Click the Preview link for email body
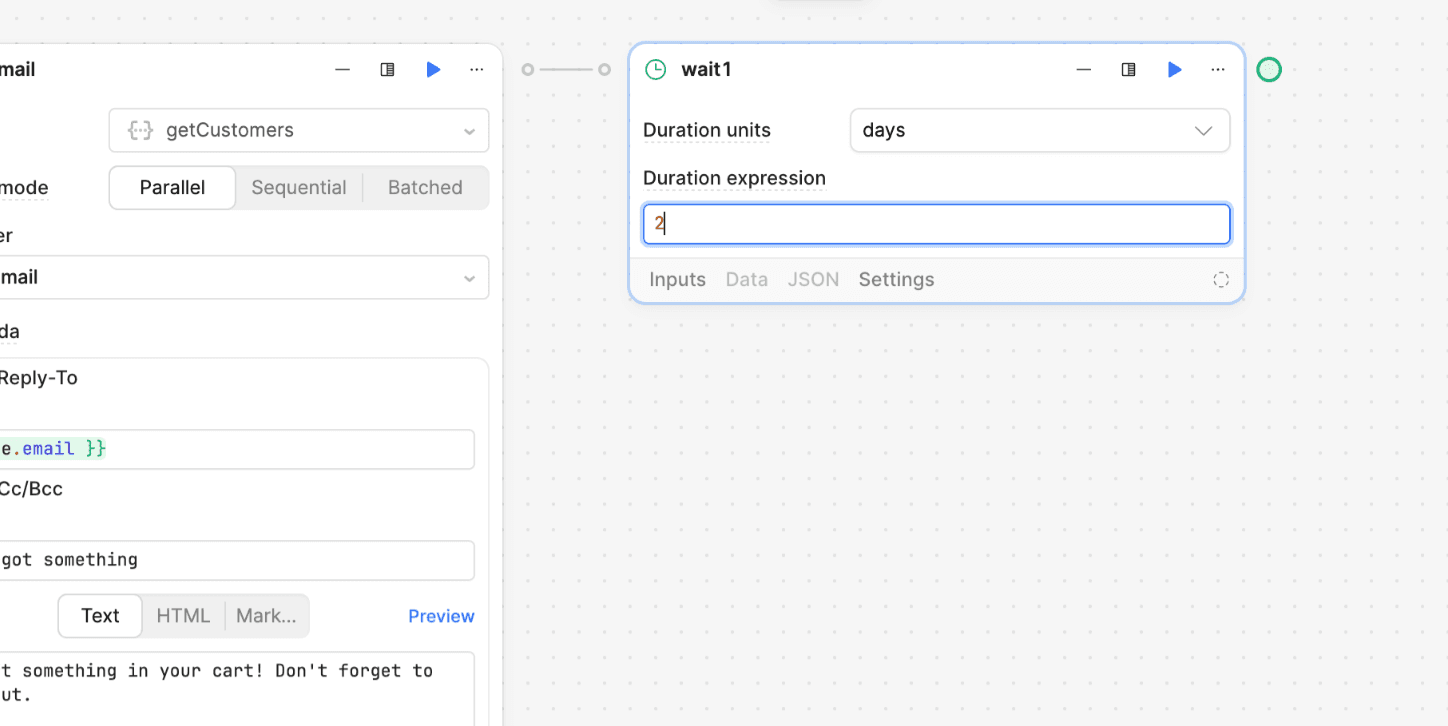Viewport: 1448px width, 726px height. tap(441, 616)
